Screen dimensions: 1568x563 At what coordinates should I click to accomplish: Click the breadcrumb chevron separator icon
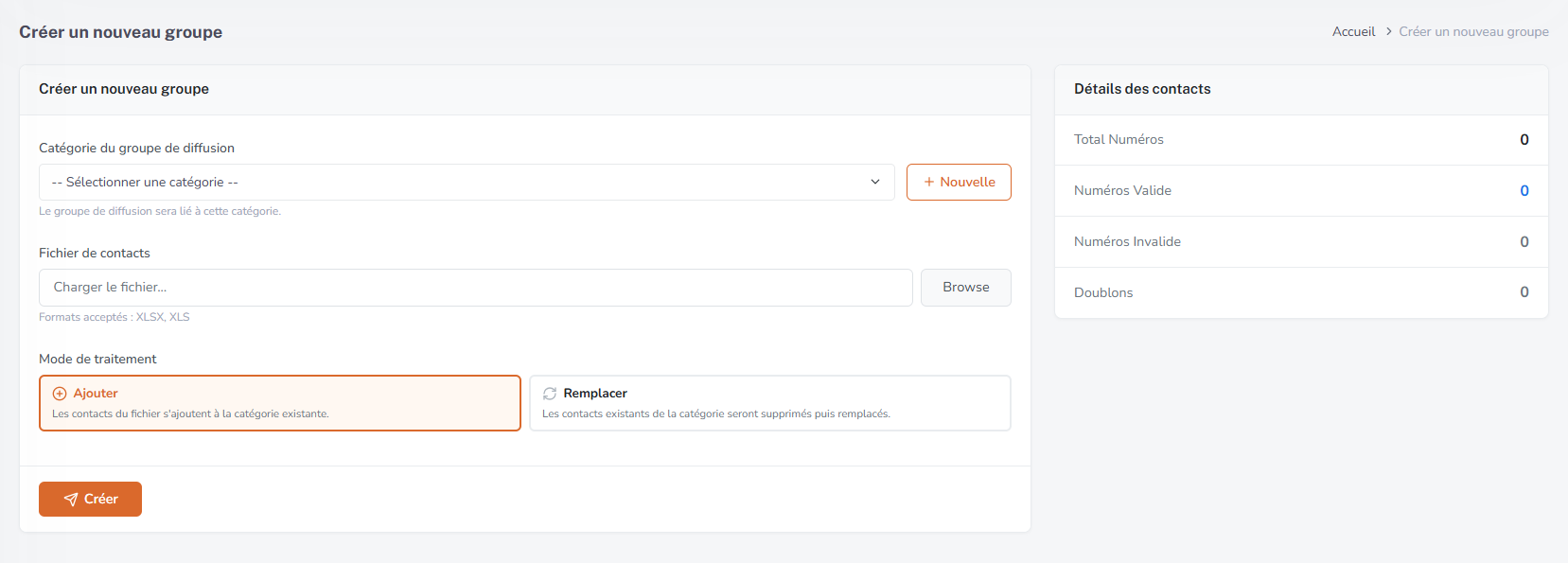tap(1388, 31)
